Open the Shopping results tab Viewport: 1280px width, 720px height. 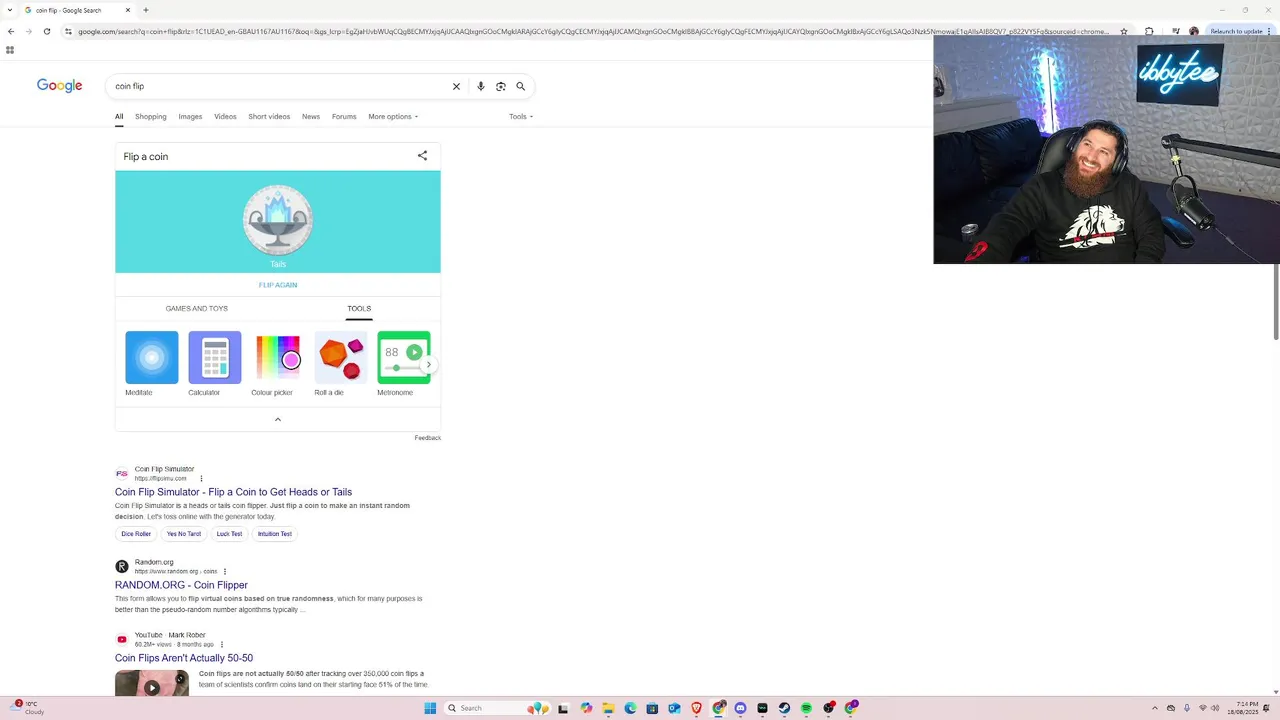pos(151,116)
